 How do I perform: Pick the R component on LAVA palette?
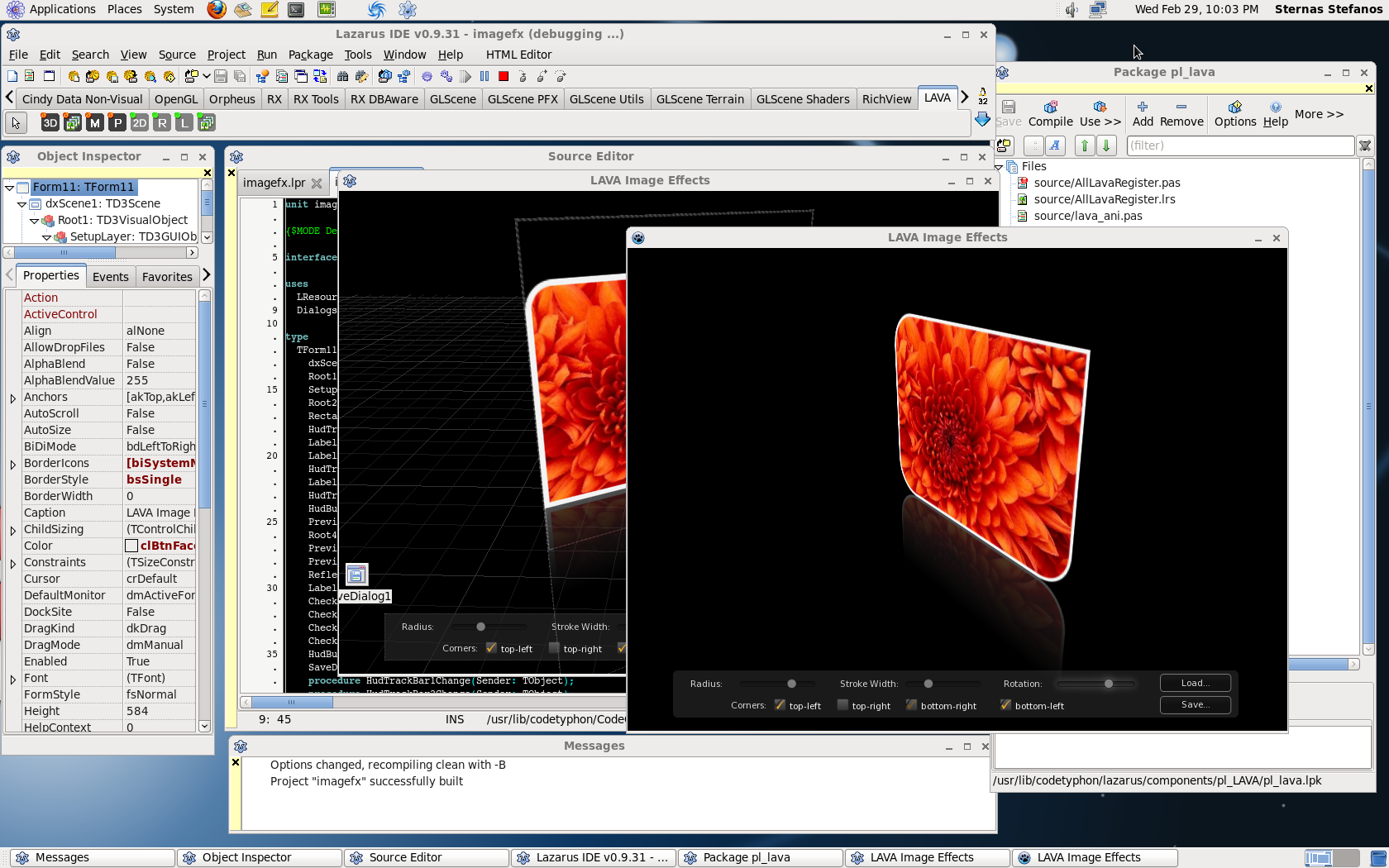tap(162, 123)
